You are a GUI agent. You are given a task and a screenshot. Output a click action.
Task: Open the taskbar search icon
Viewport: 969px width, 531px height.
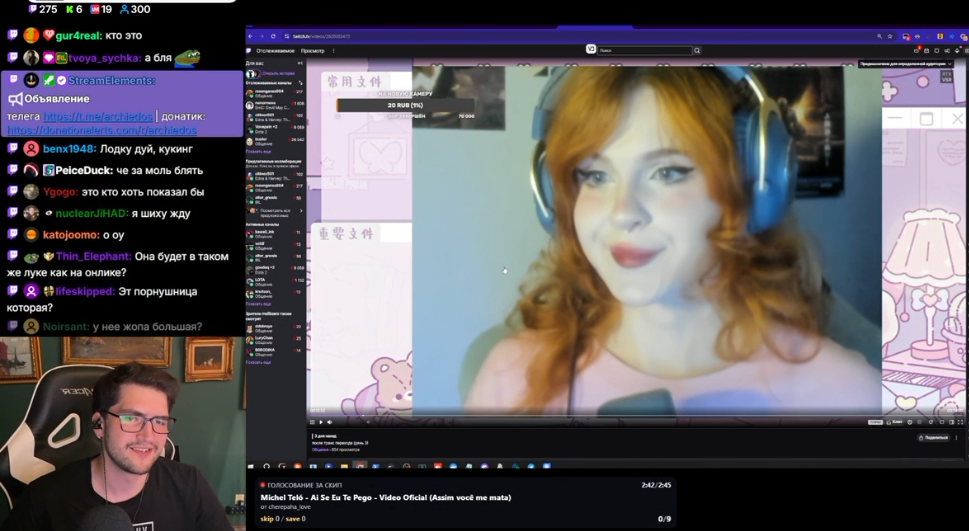tap(266, 466)
